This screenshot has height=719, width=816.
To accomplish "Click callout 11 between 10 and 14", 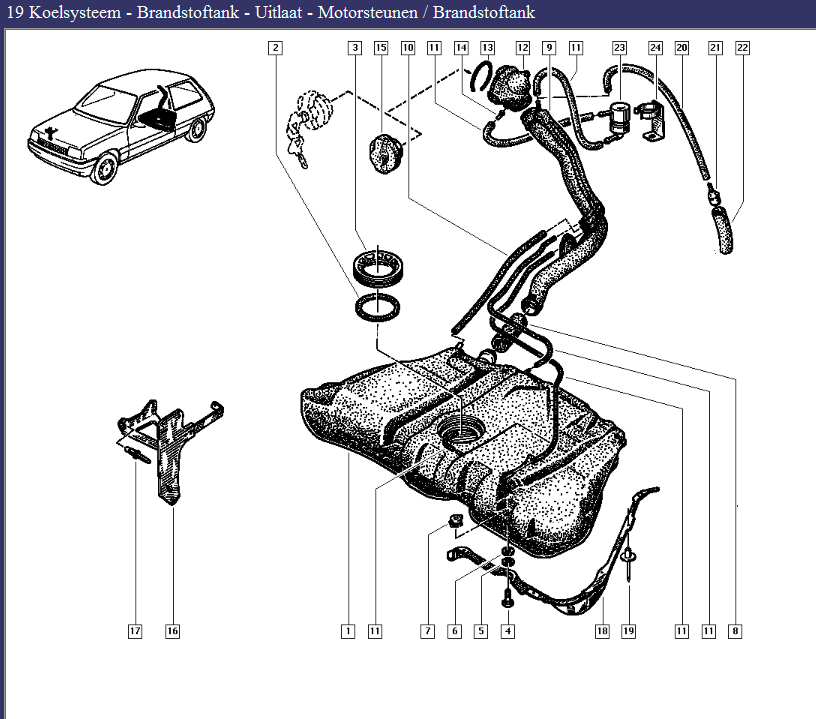I will (434, 48).
